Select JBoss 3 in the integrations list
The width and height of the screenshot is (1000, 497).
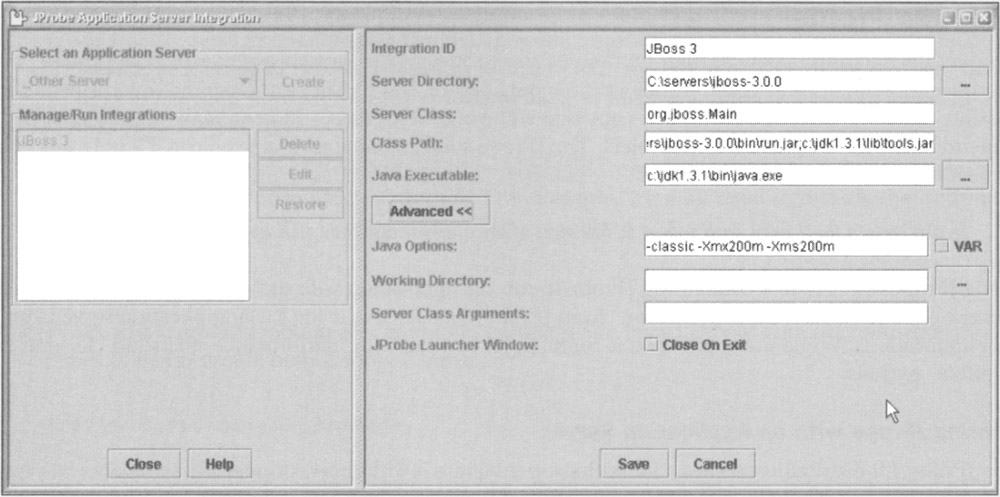tap(132, 141)
